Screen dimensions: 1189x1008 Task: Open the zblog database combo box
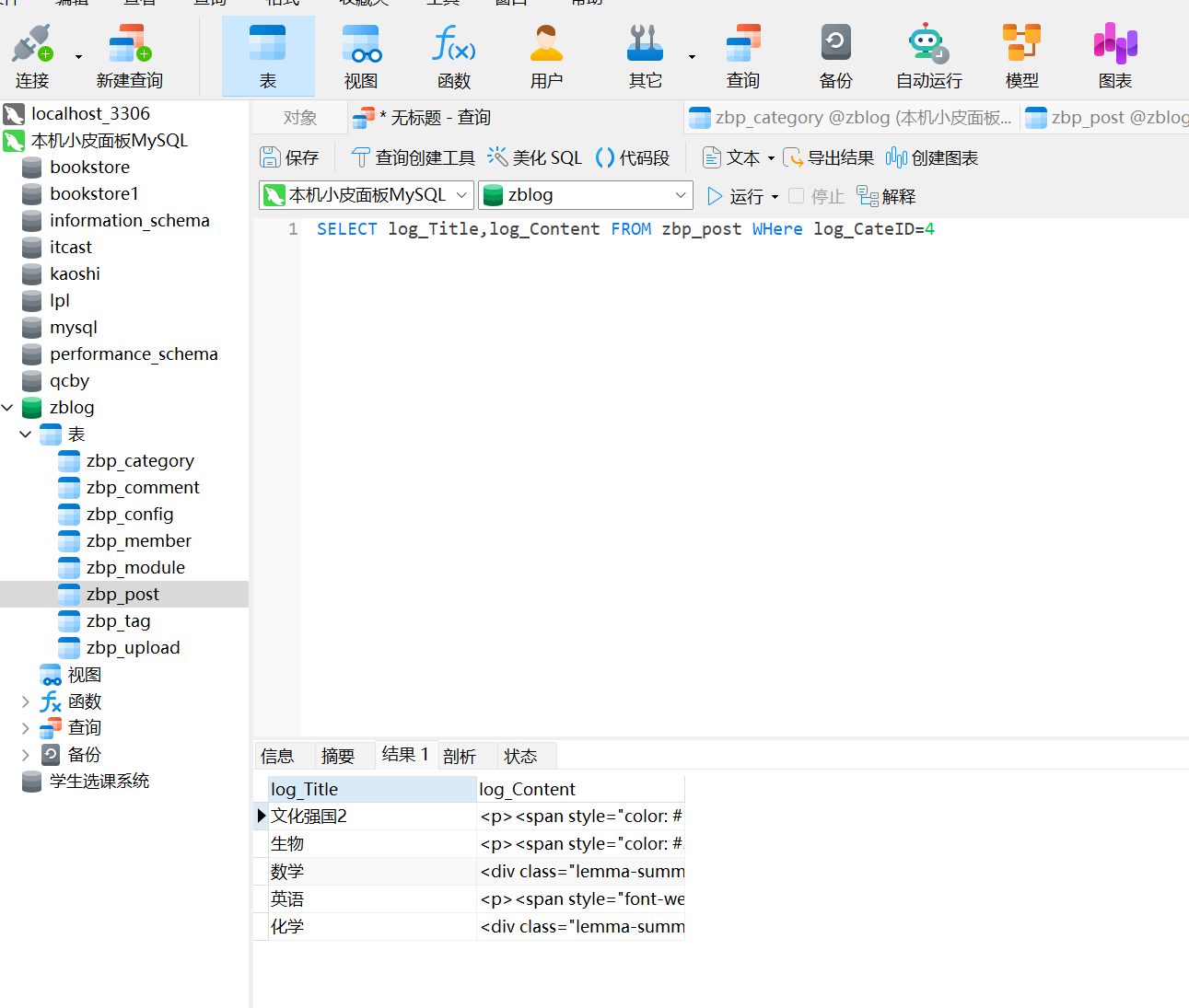pyautogui.click(x=586, y=195)
